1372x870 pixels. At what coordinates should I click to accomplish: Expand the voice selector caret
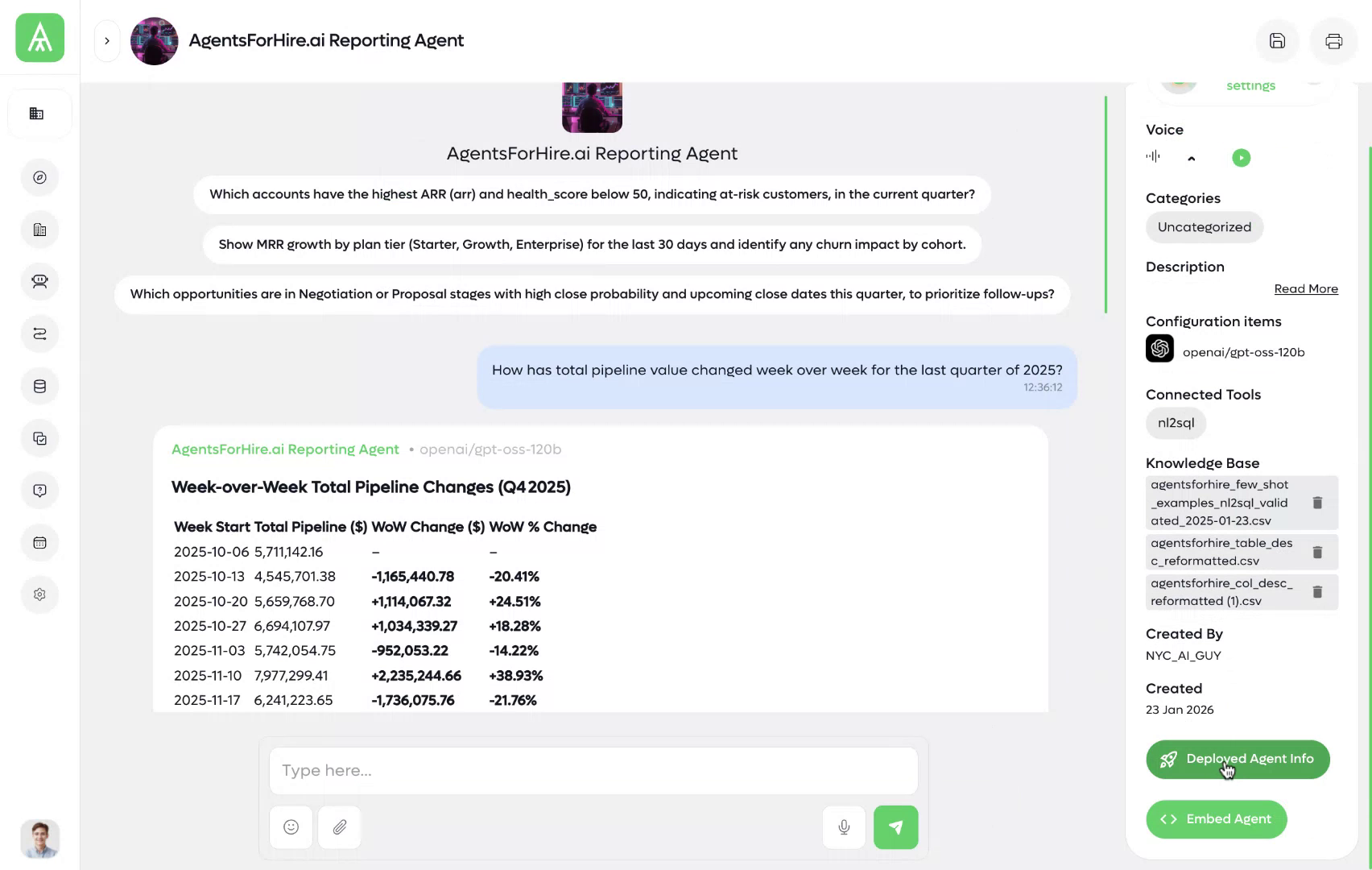point(1192,159)
